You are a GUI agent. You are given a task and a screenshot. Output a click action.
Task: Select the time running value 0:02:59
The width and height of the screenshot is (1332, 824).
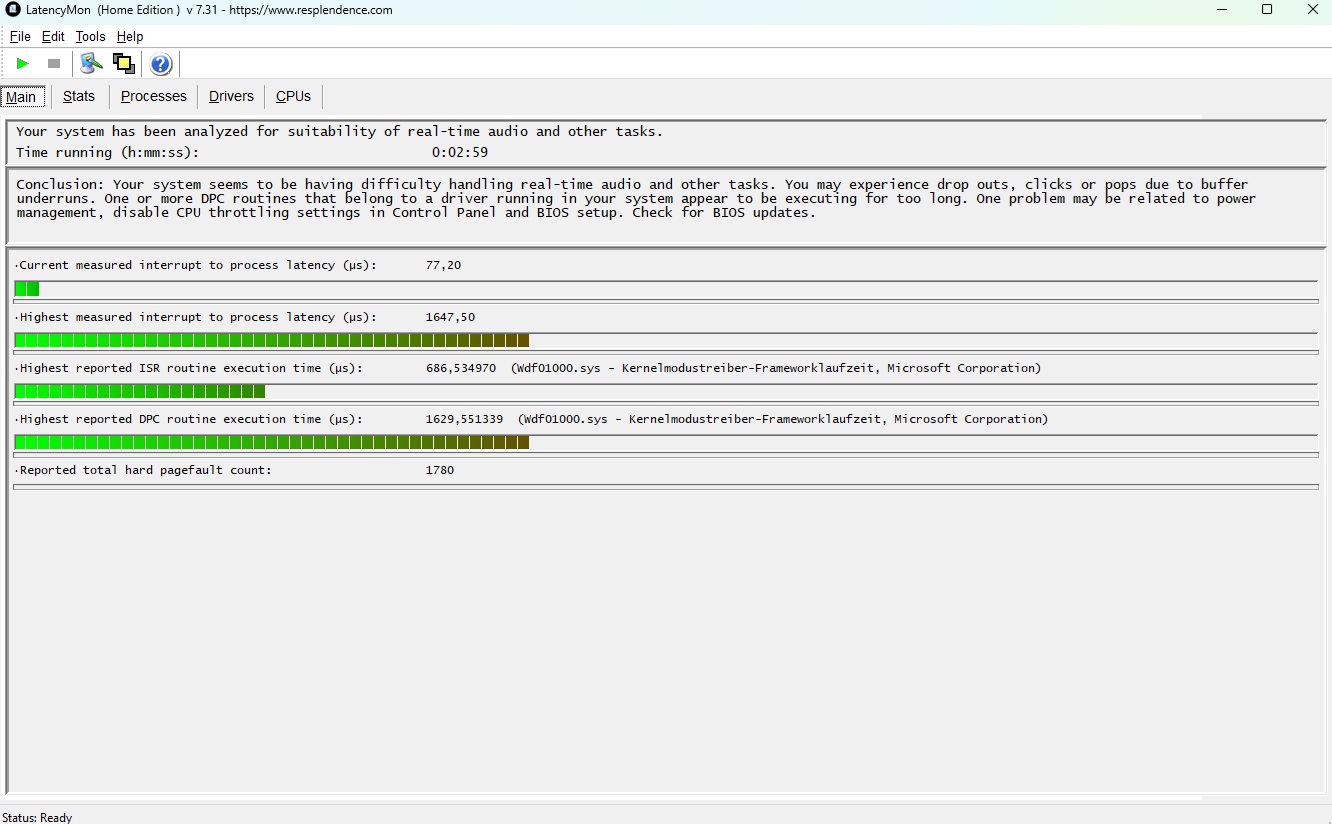460,153
